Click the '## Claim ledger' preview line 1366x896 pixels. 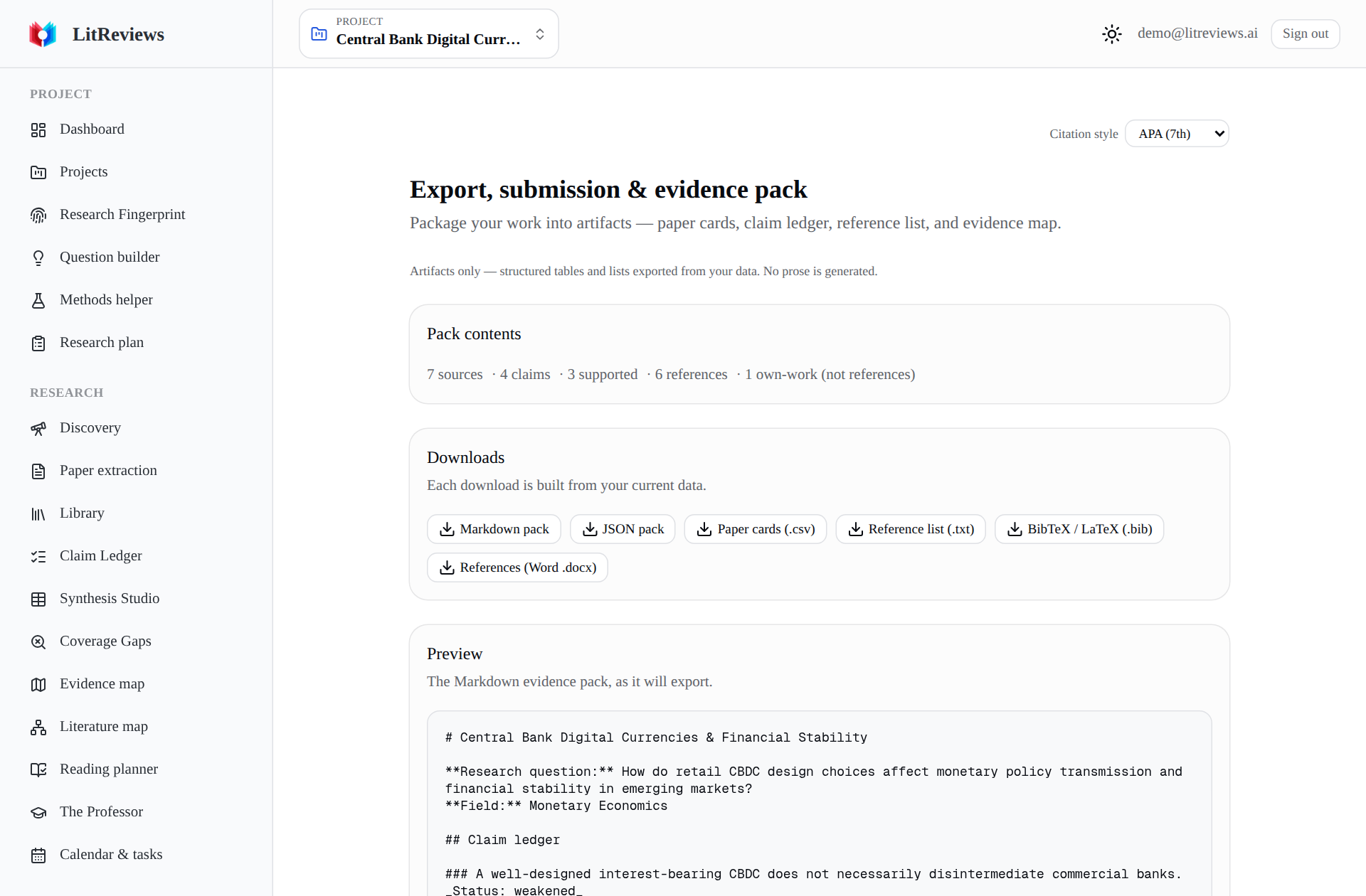pos(502,840)
